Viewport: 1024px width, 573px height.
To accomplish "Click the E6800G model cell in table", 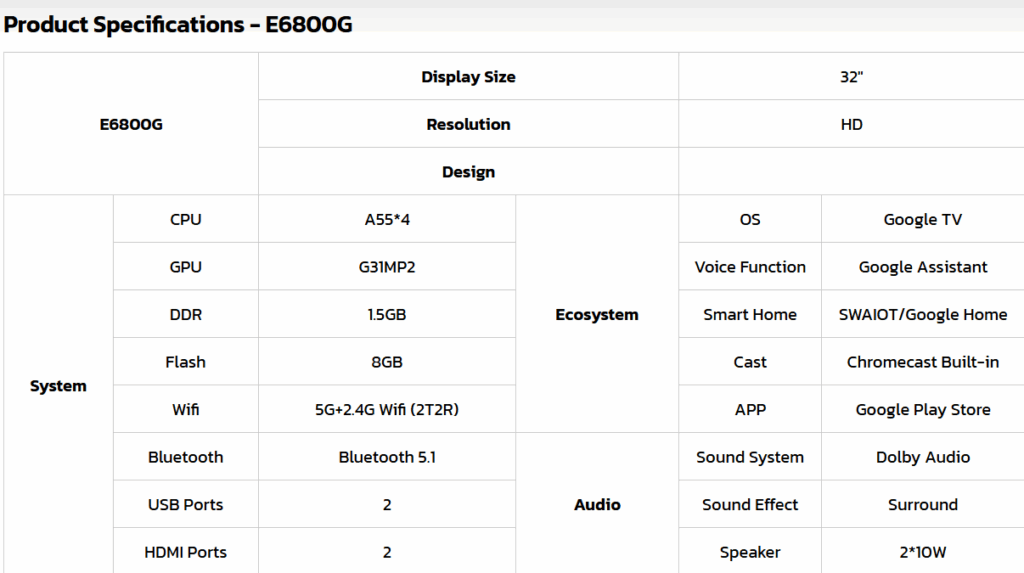I will tap(131, 124).
